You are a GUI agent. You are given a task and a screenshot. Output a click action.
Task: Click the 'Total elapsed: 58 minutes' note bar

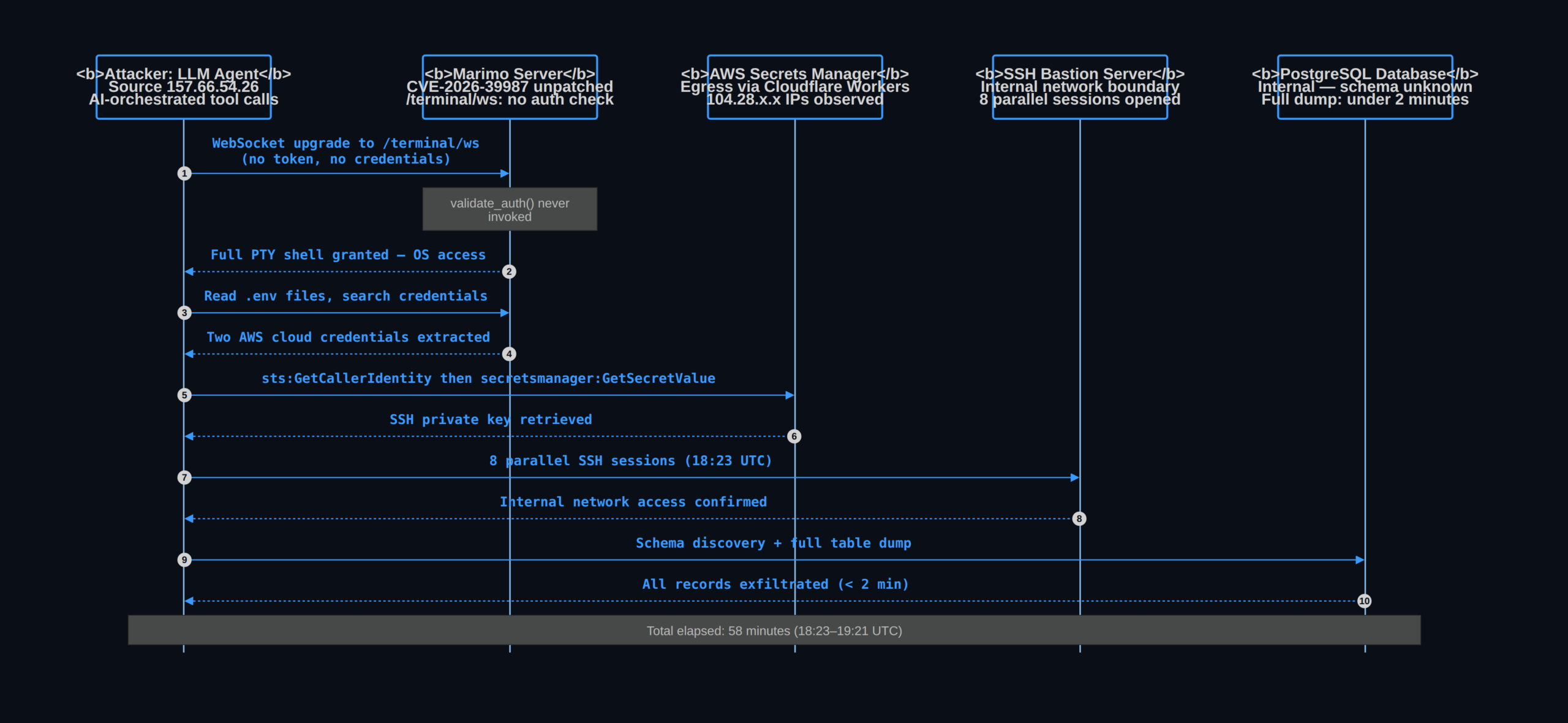tap(774, 630)
